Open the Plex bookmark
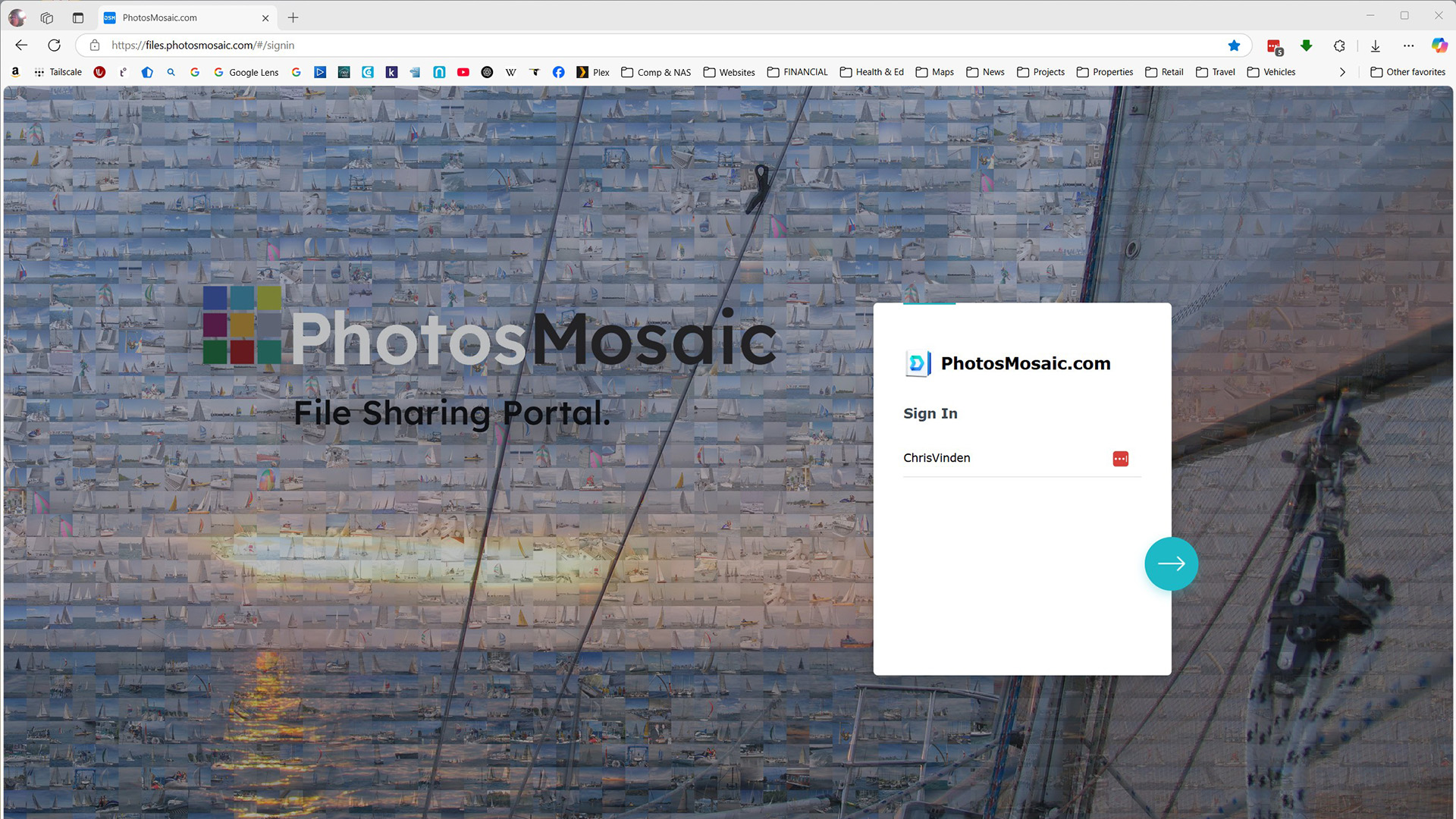Viewport: 1456px width, 819px height. [x=593, y=72]
